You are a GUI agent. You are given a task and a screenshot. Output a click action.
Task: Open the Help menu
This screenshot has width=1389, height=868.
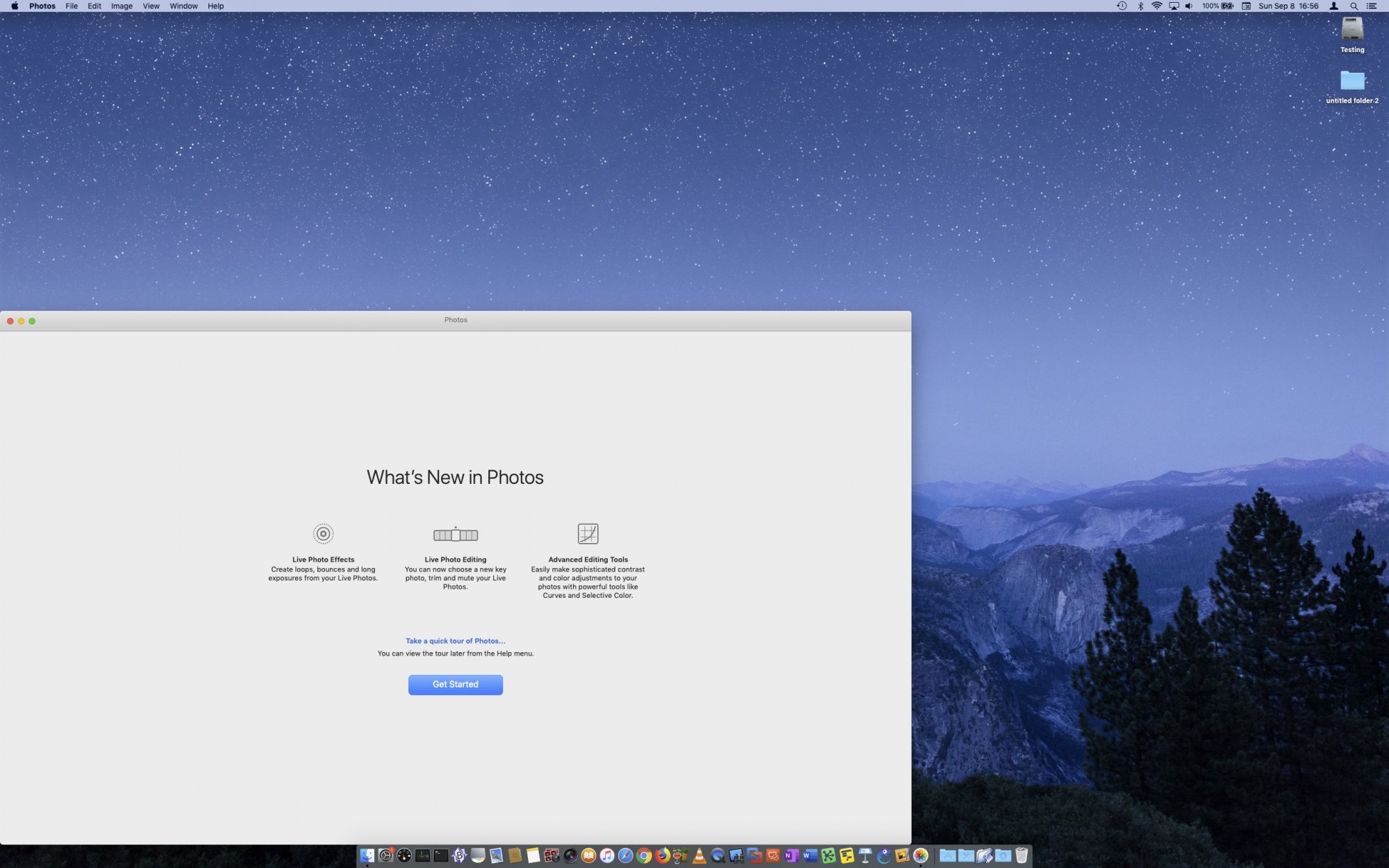click(215, 6)
